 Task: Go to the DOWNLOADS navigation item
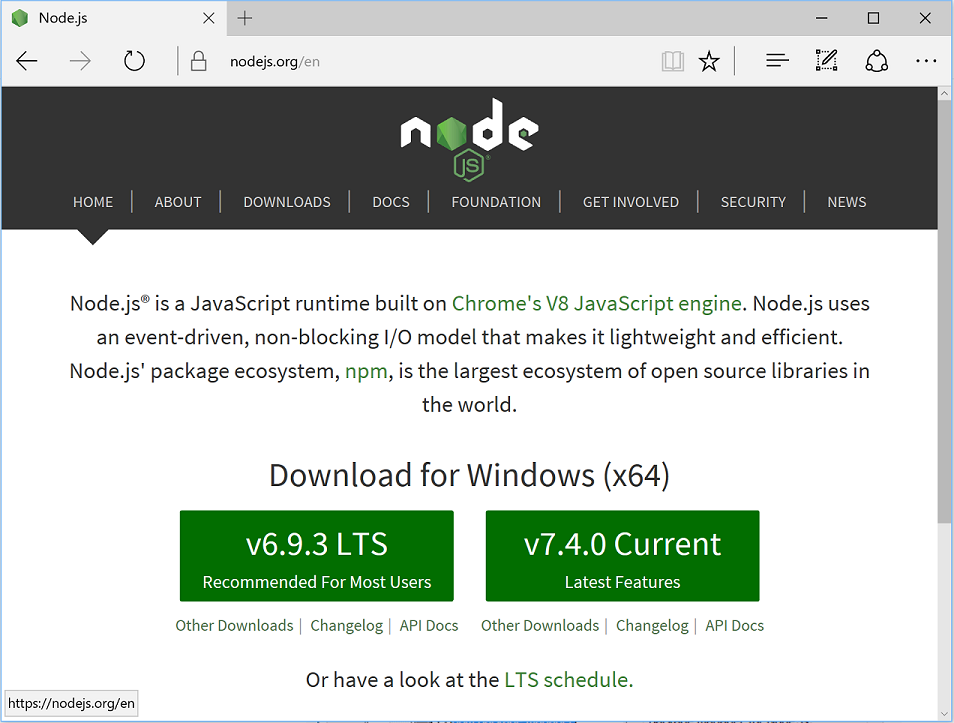pyautogui.click(x=287, y=202)
